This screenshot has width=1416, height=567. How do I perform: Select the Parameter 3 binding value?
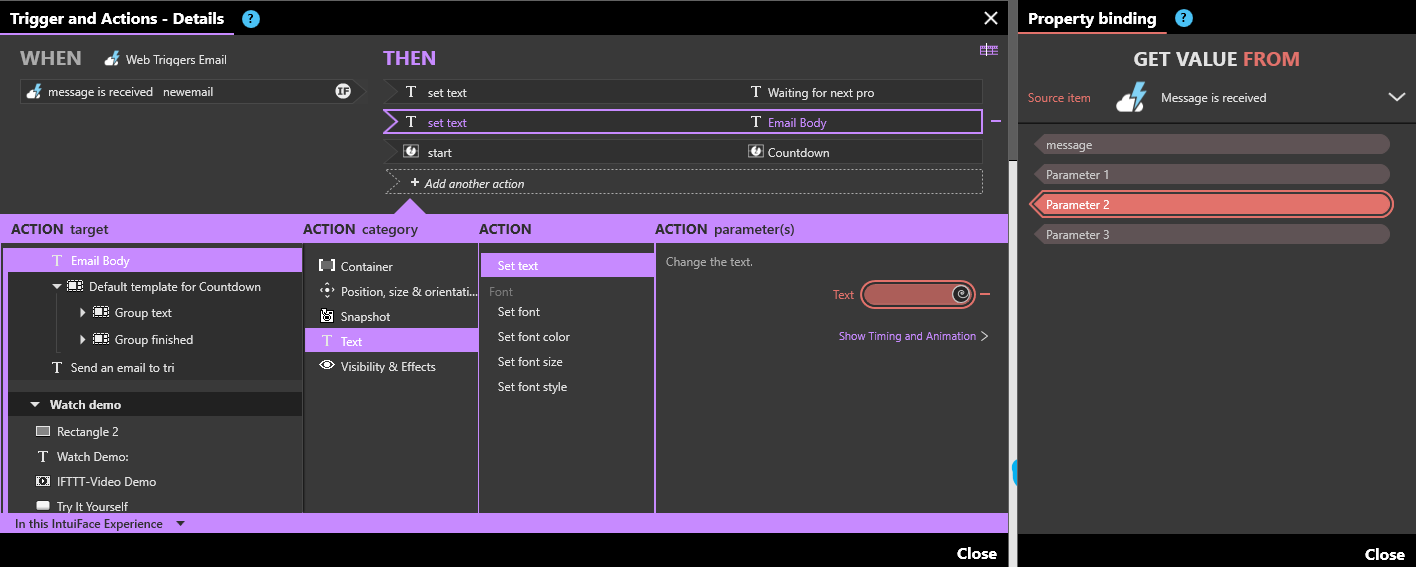1212,235
